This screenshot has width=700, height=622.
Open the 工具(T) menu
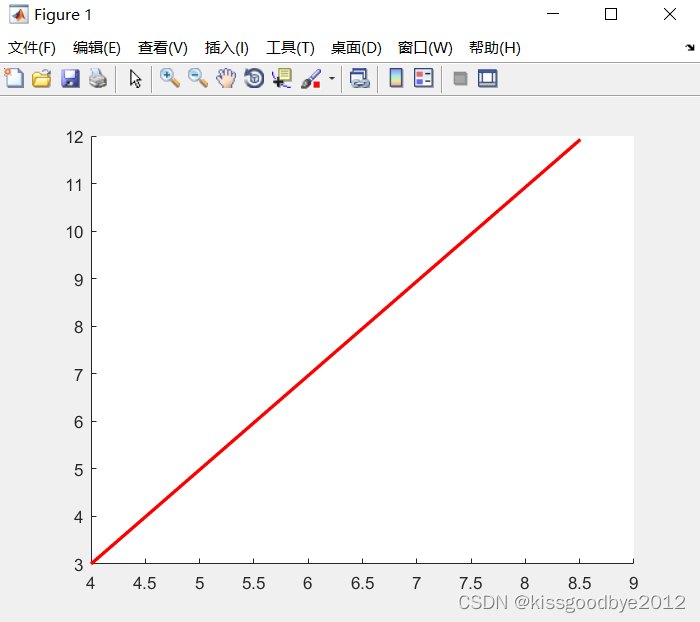pos(290,48)
